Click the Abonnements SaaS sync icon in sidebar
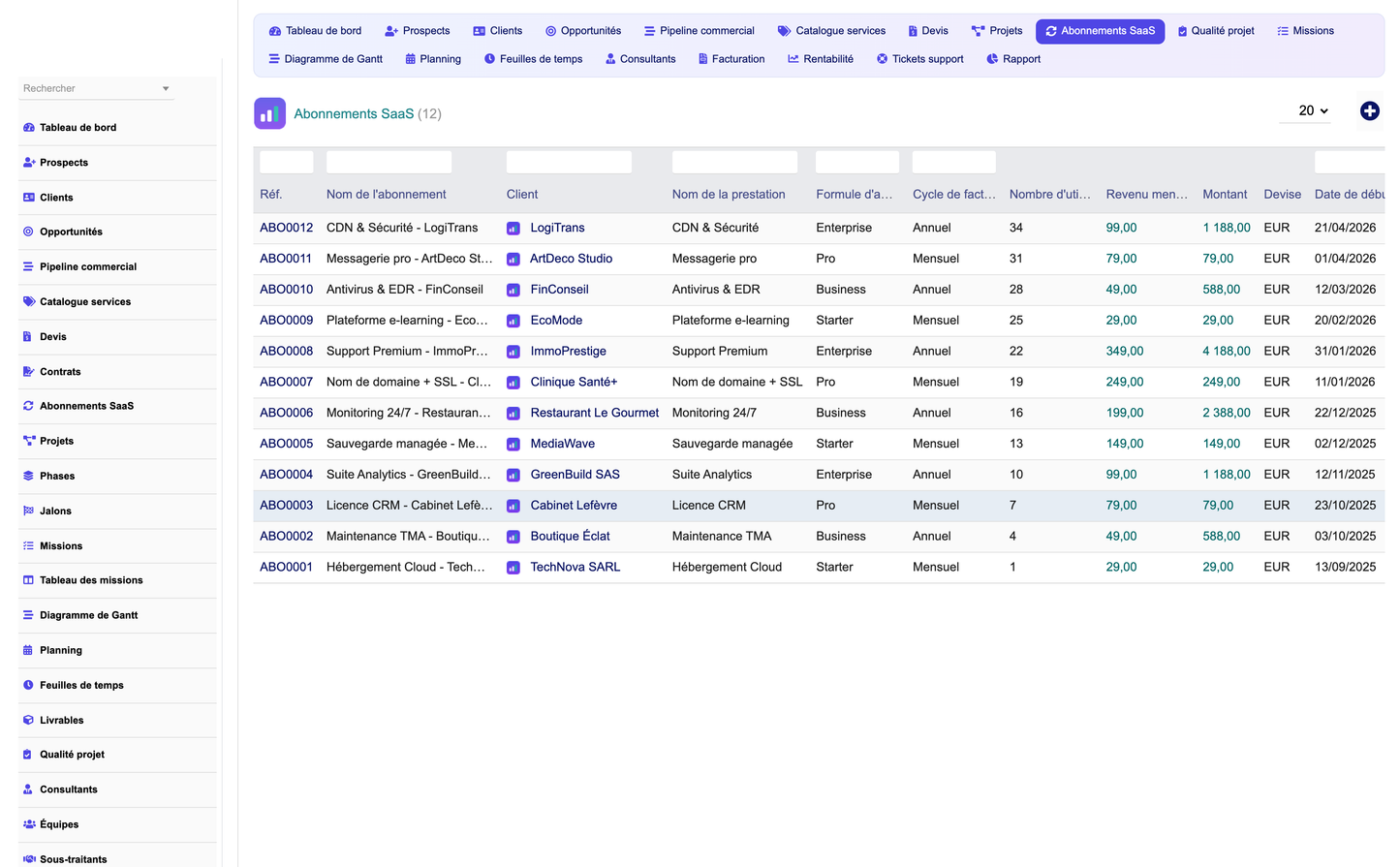Screen dimensions: 1400x867 coord(28,406)
